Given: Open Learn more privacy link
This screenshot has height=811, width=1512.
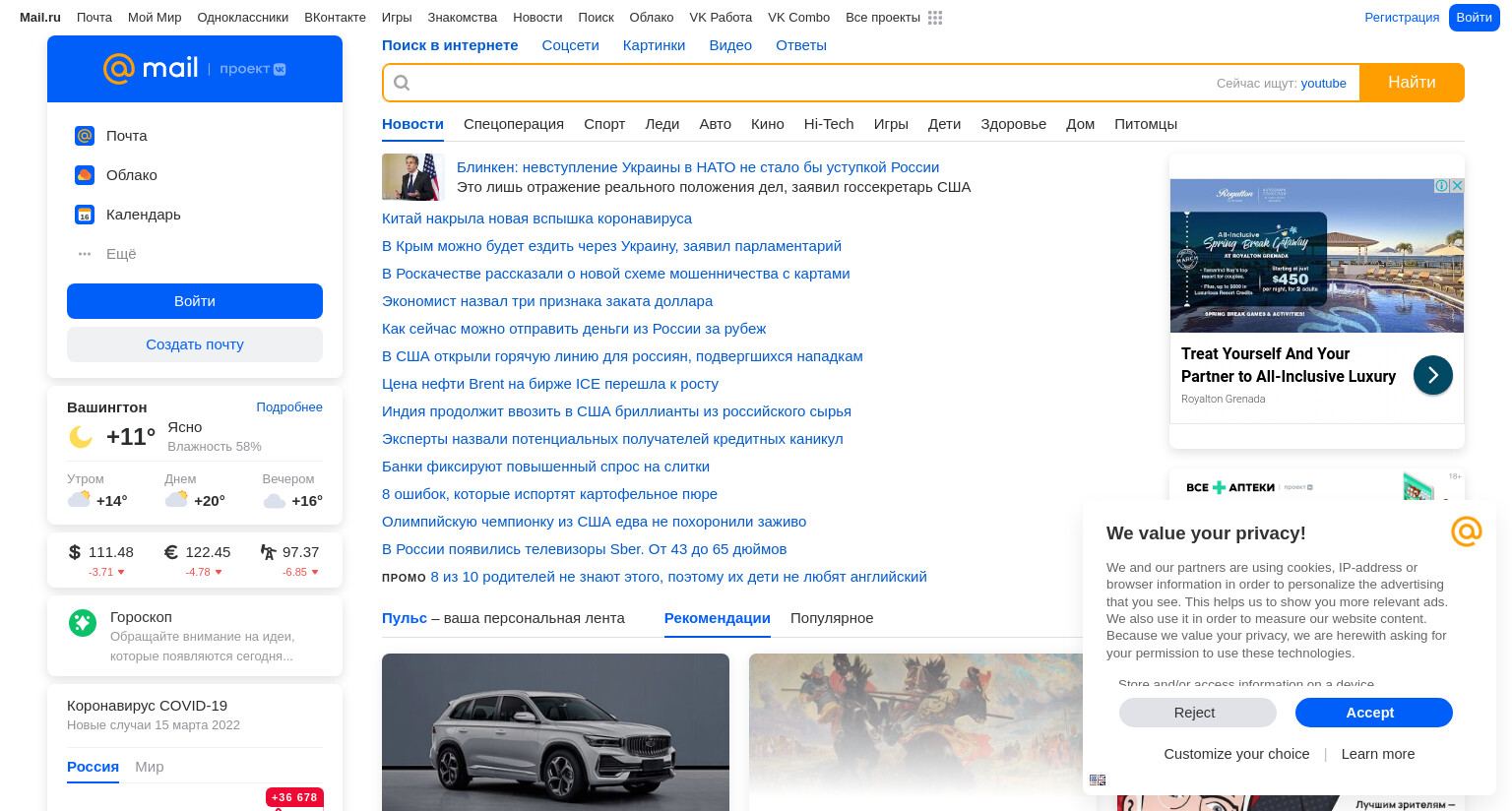Looking at the screenshot, I should [x=1378, y=754].
